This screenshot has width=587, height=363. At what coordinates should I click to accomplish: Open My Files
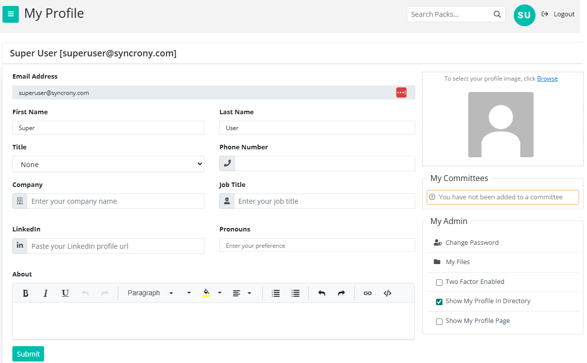point(457,262)
